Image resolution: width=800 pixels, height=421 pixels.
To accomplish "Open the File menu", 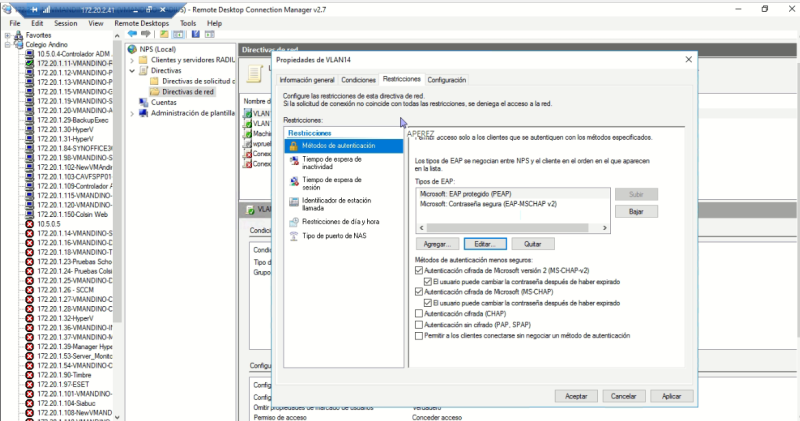I will (x=15, y=23).
